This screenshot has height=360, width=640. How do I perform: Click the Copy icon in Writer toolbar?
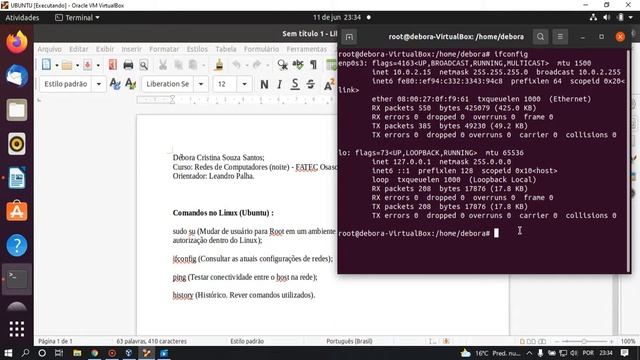[x=178, y=65]
